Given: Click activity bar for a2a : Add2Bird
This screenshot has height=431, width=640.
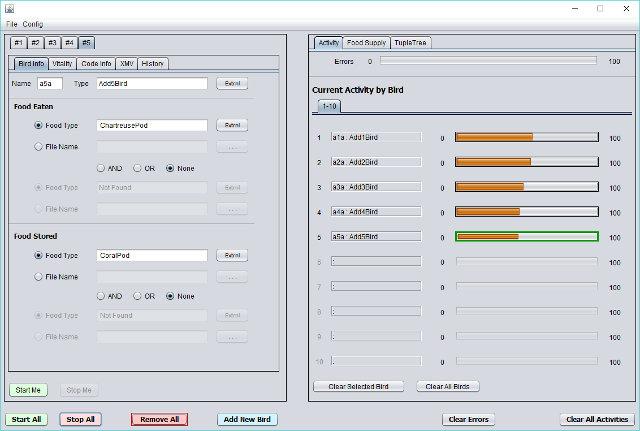Looking at the screenshot, I should tap(527, 162).
